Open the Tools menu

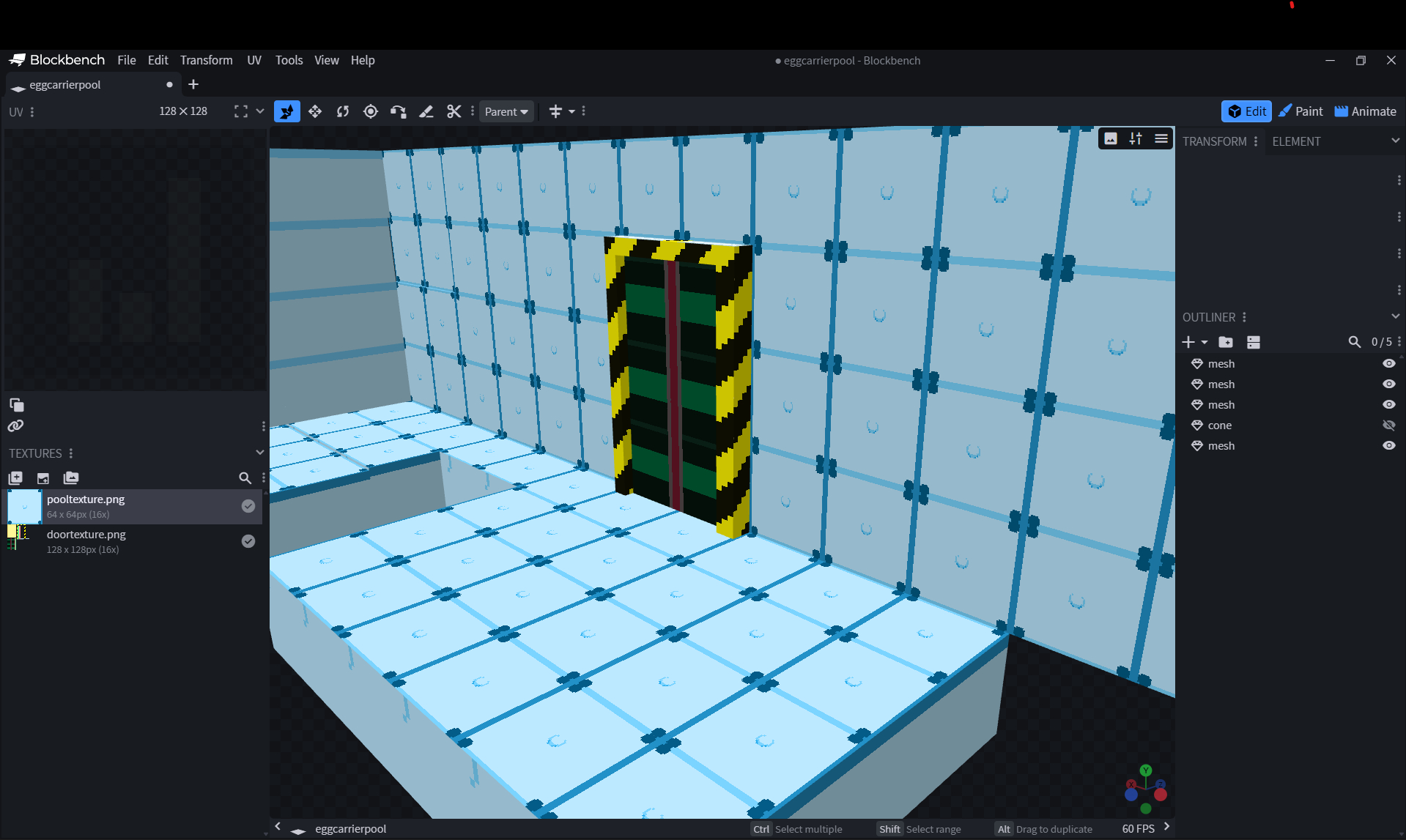[x=289, y=60]
